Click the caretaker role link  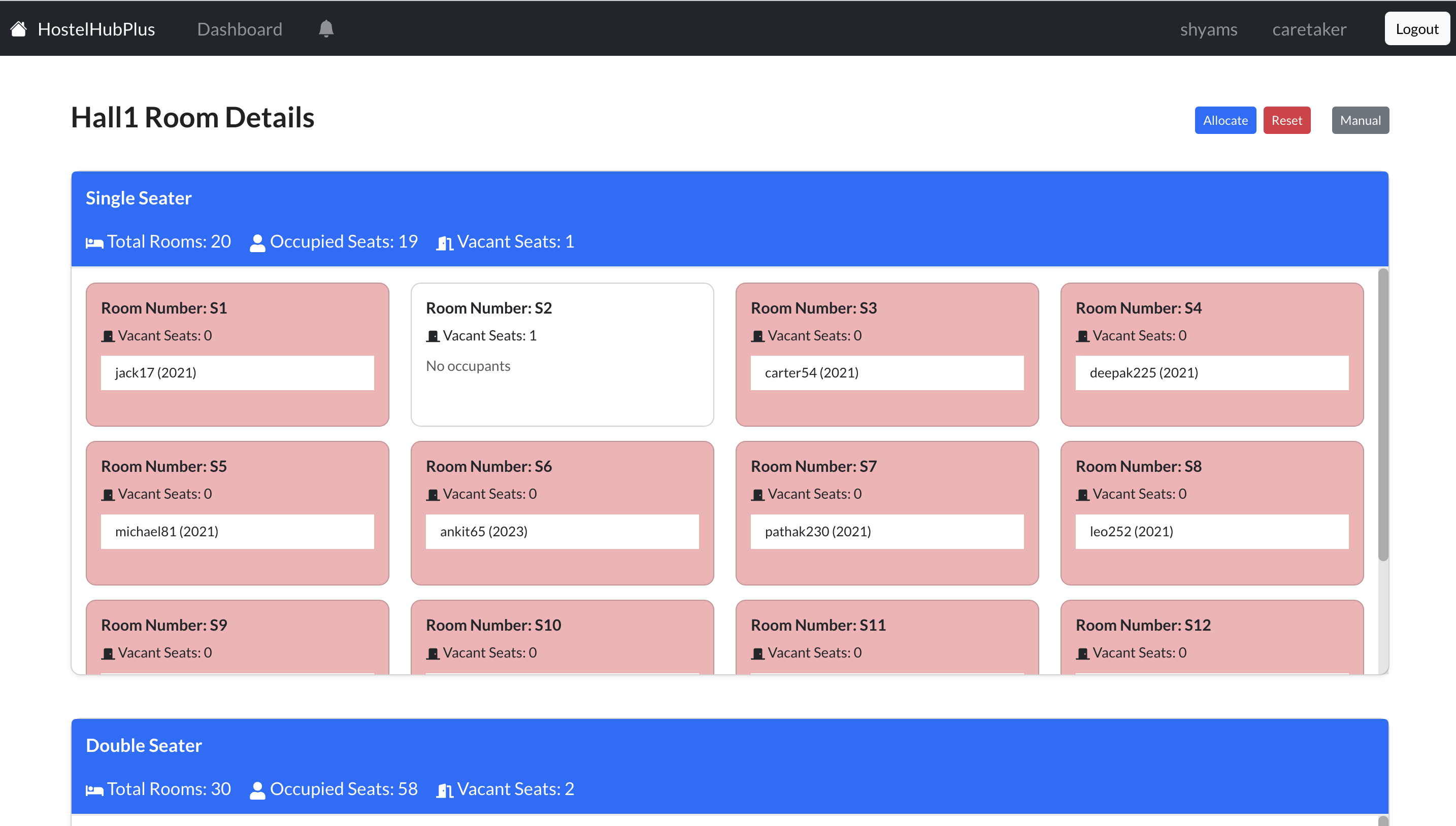click(x=1308, y=29)
